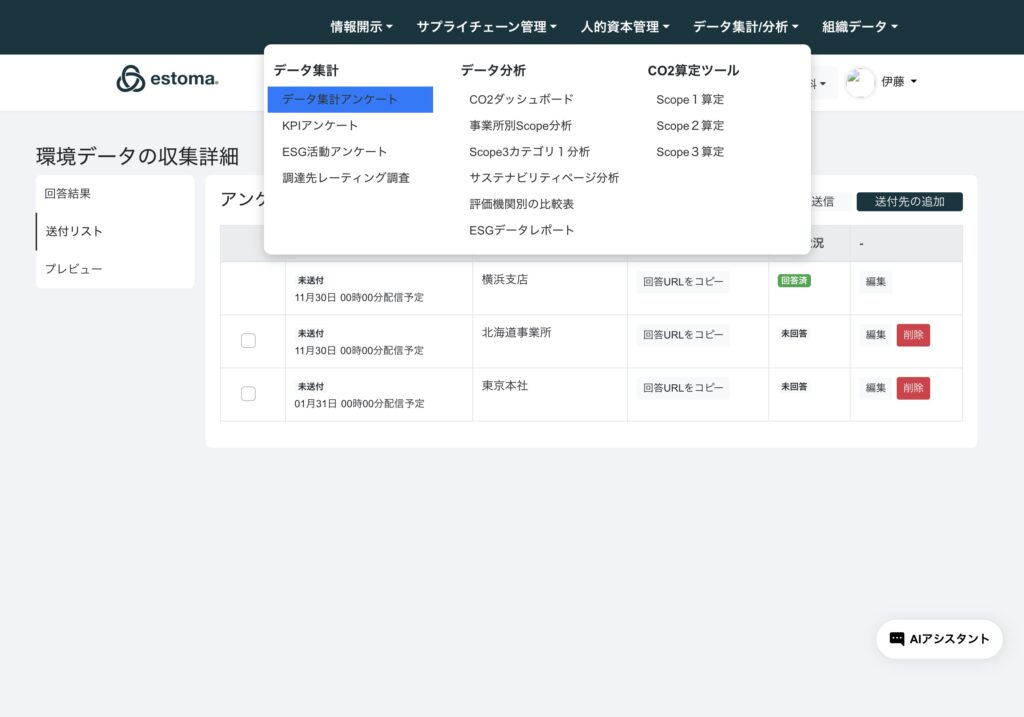Open the 伊藤 user account dropdown

(898, 82)
